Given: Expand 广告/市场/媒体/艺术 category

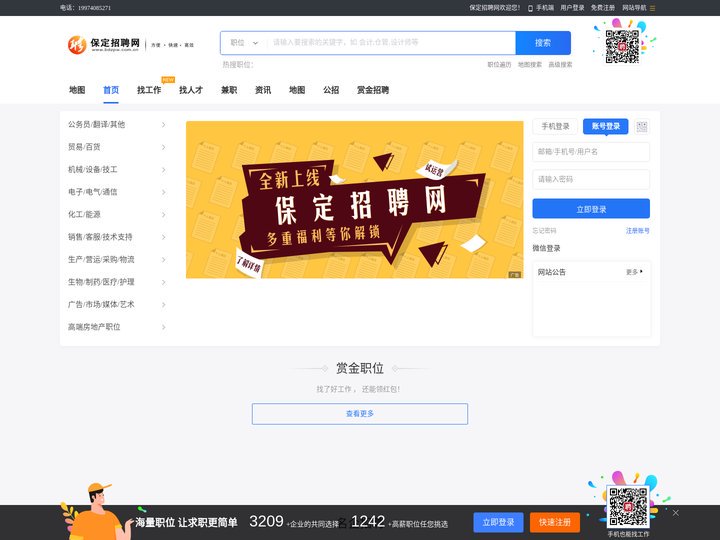Looking at the screenshot, I should pyautogui.click(x=117, y=304).
